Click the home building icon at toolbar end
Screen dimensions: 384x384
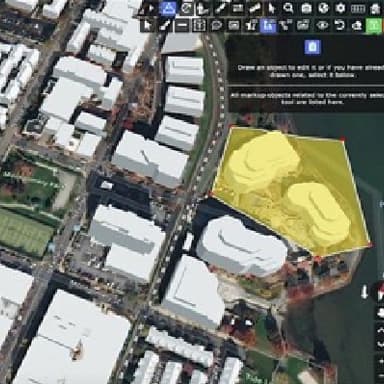pyautogui.click(x=375, y=8)
